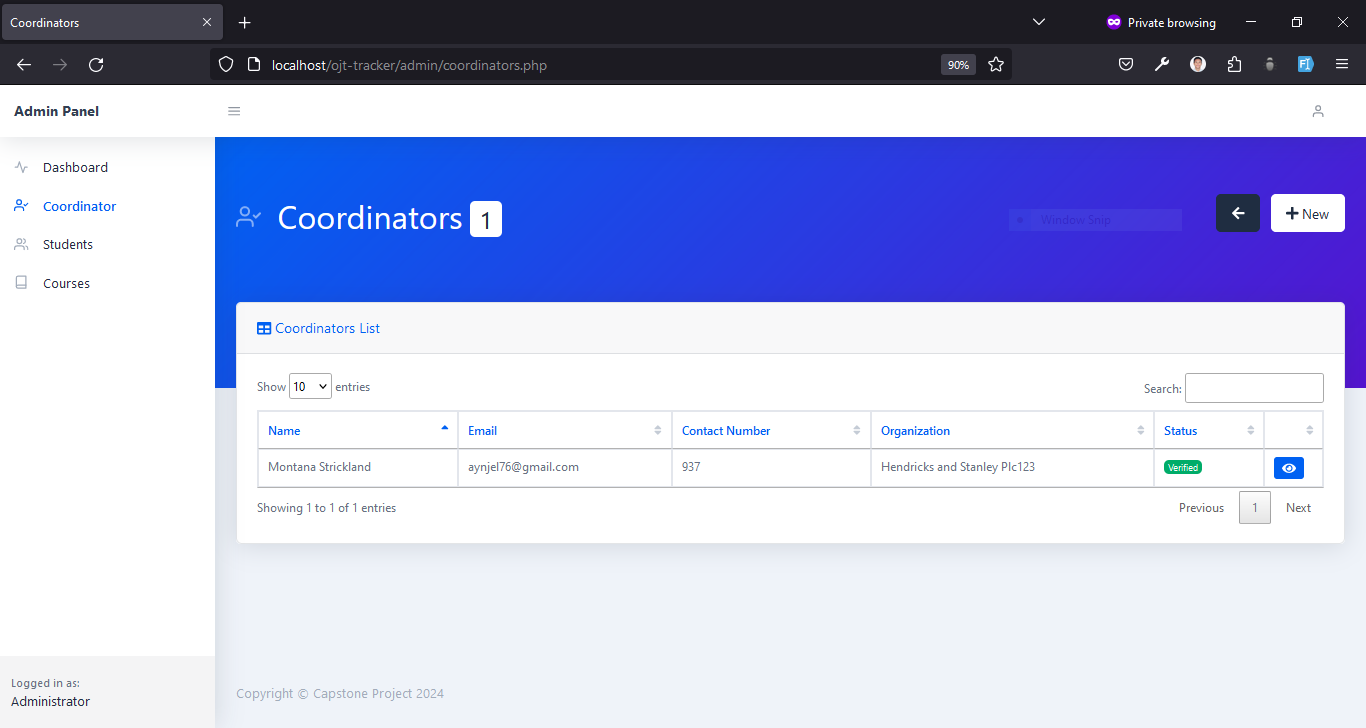Open the Show entries count dropdown
1366x728 pixels.
coord(310,386)
